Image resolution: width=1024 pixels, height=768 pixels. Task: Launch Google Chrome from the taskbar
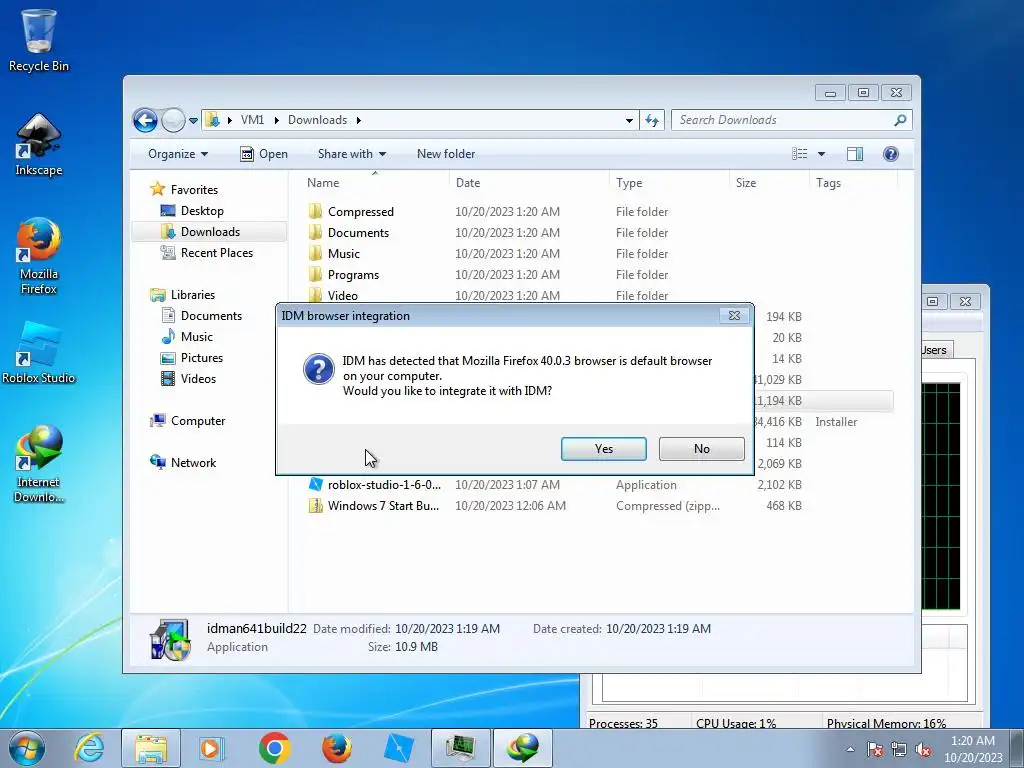point(274,748)
